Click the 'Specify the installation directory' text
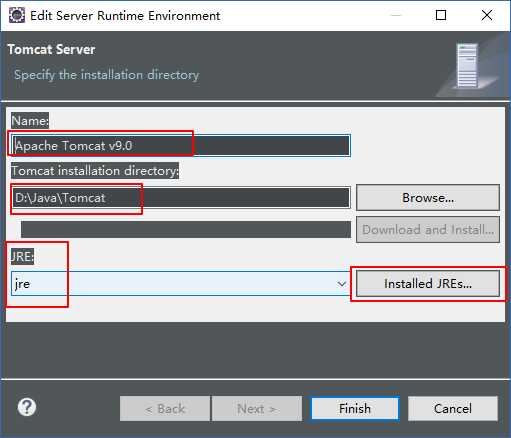This screenshot has height=438, width=511. 106,75
